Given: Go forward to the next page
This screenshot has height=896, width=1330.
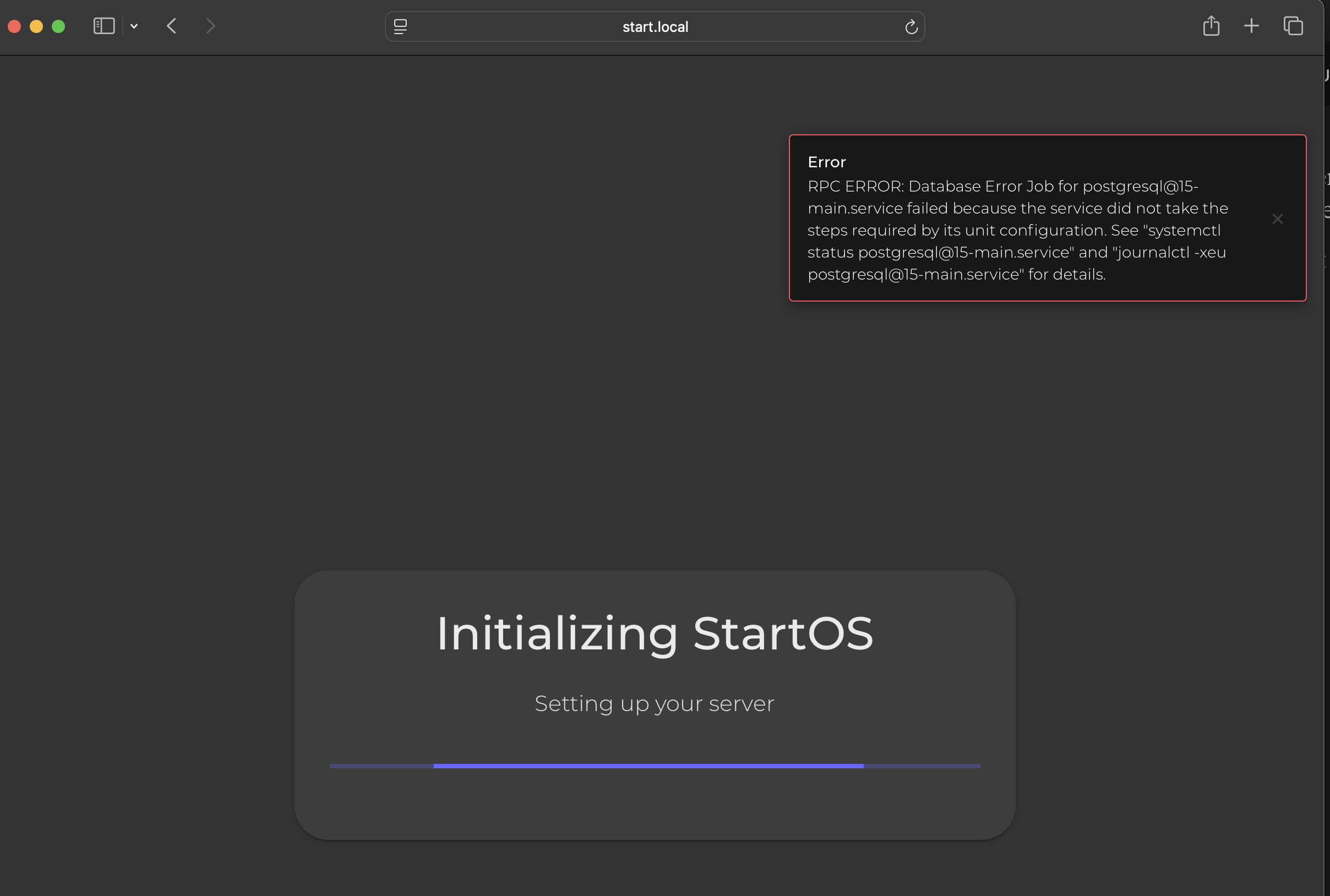Looking at the screenshot, I should tap(210, 26).
